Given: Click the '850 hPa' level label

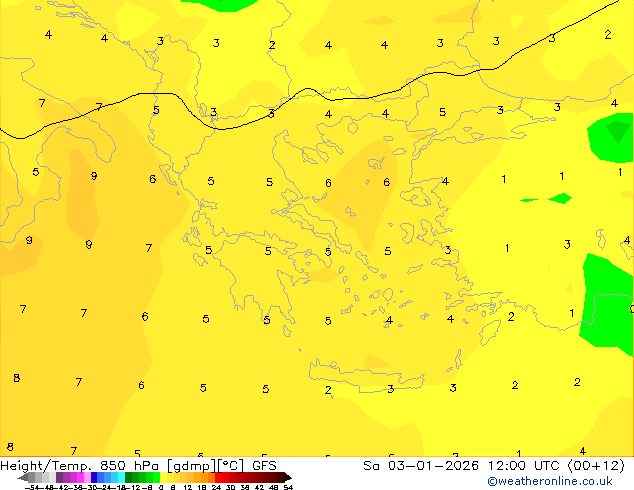Looking at the screenshot, I should tap(131, 466).
